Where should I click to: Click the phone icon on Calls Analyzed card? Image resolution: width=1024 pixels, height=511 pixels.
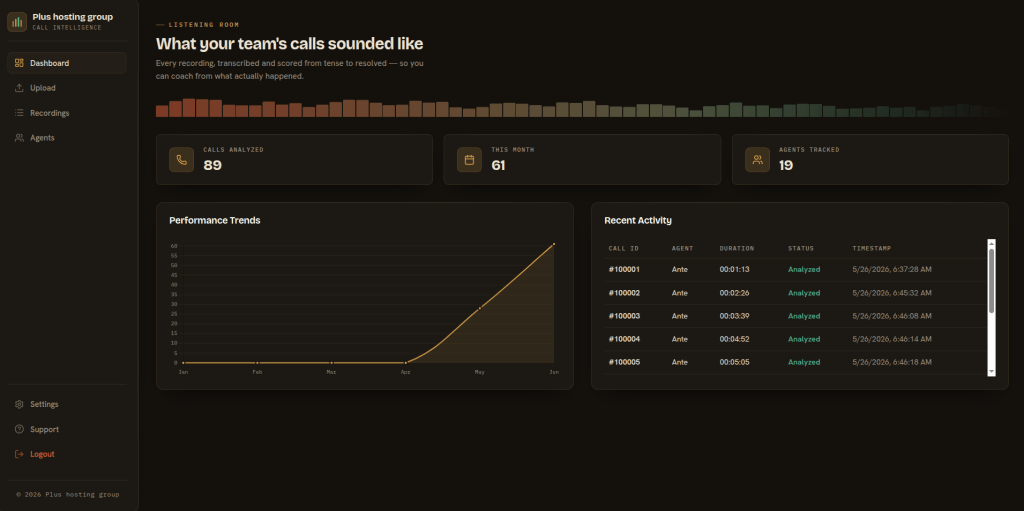pos(182,159)
